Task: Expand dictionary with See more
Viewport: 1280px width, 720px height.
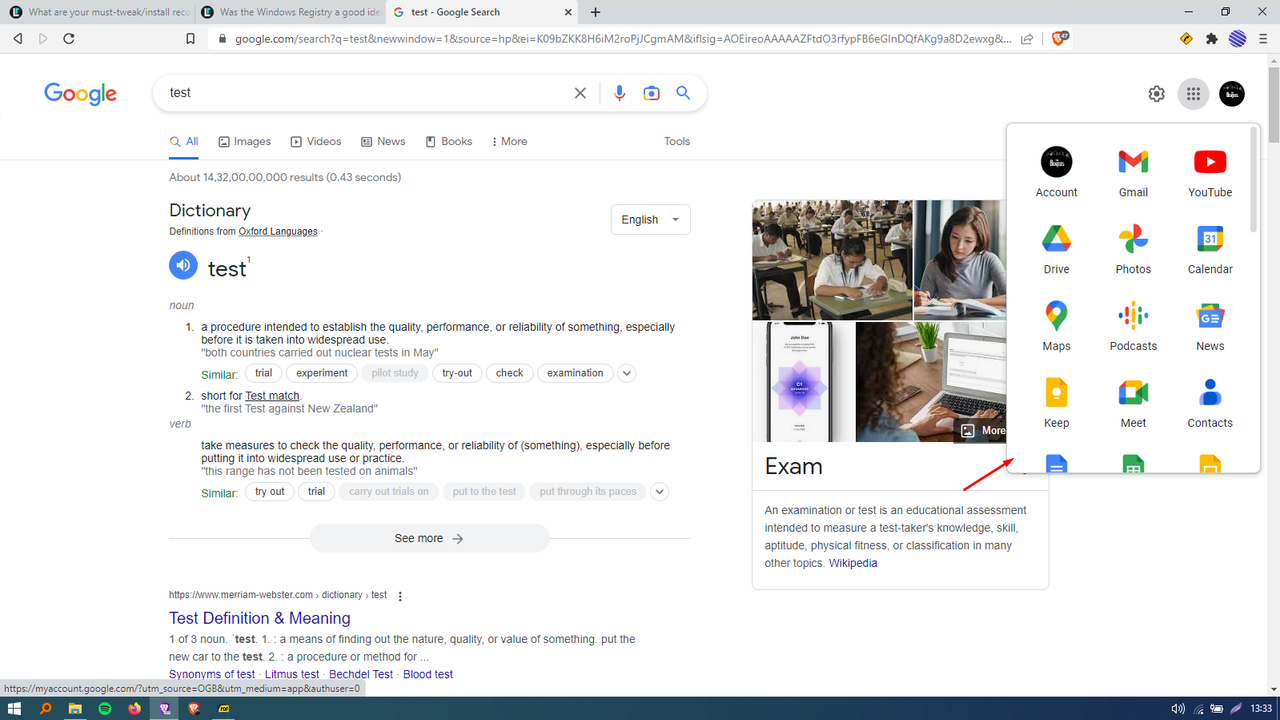Action: 430,538
